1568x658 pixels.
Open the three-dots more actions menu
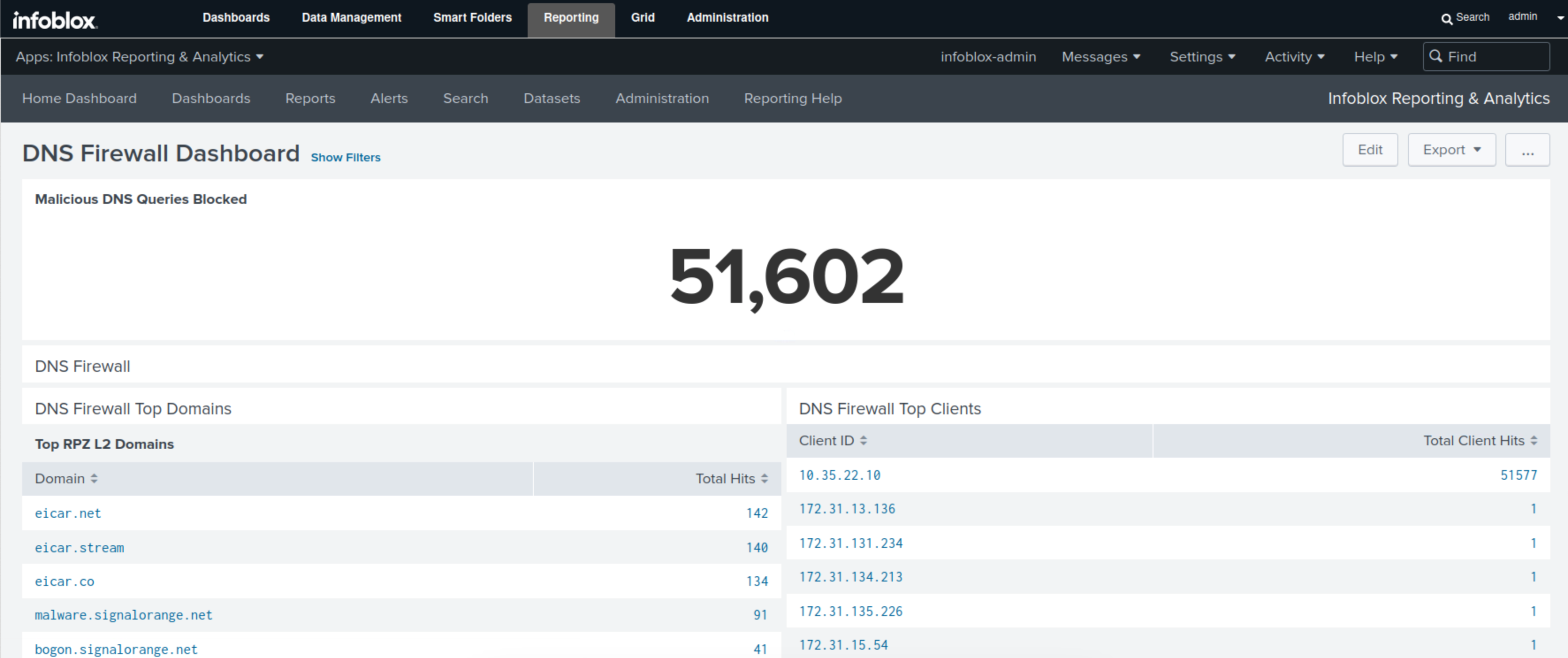[1527, 150]
